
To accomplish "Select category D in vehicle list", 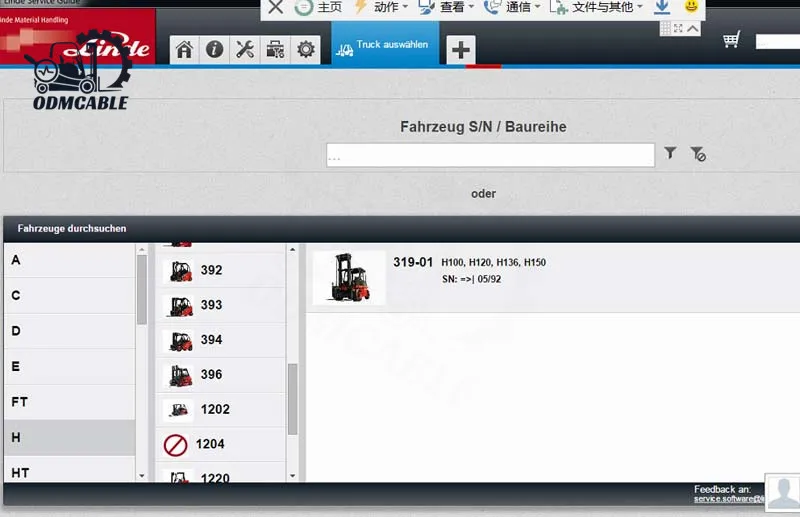I will 69,331.
